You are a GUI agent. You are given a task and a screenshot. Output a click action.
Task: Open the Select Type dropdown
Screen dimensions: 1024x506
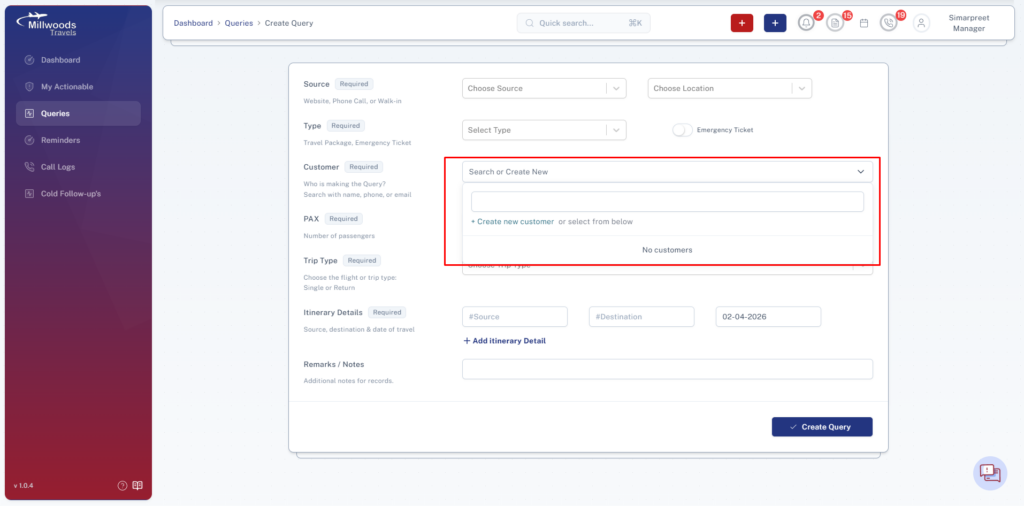(x=544, y=130)
